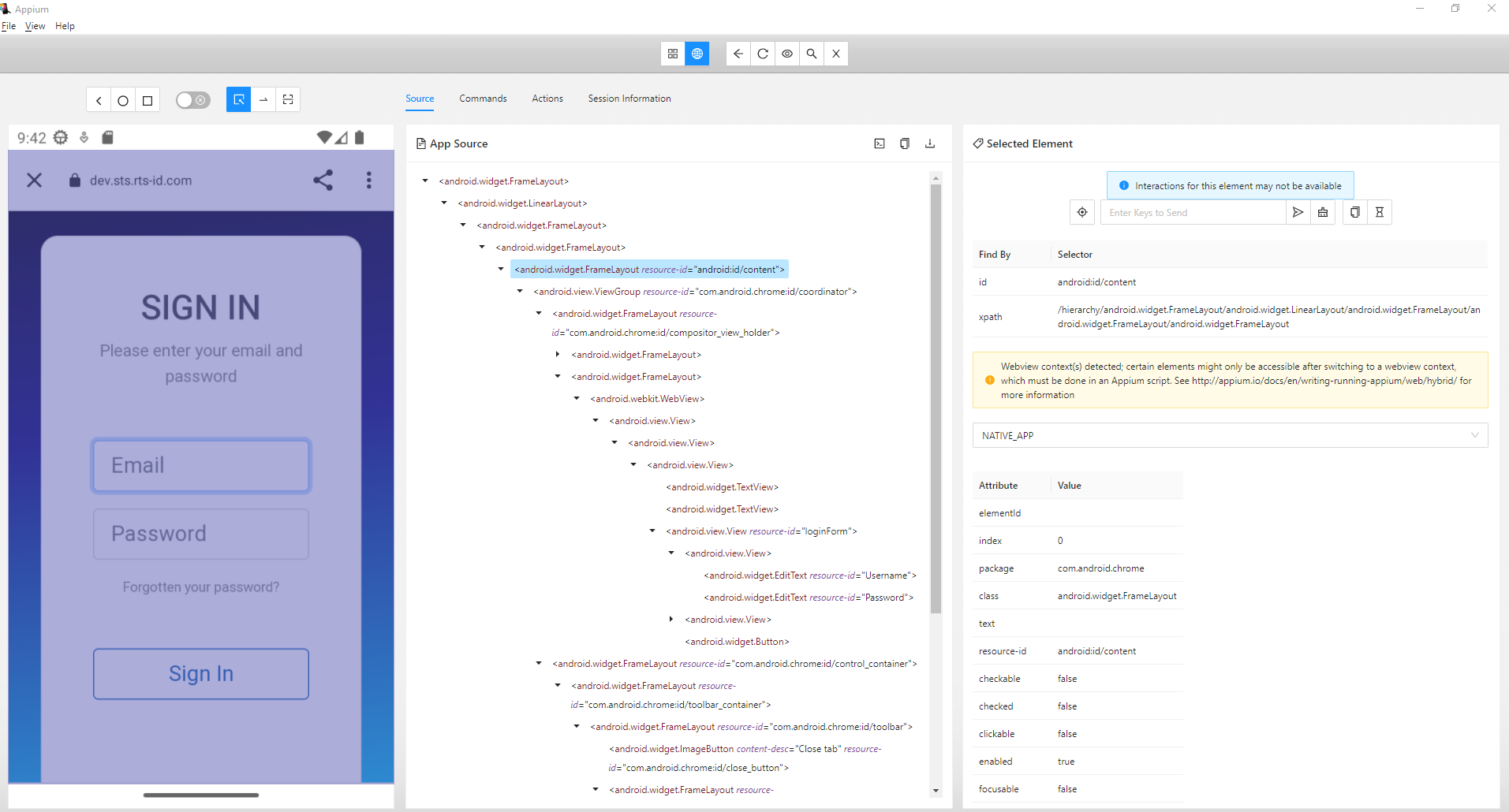
Task: Copy the app source XML to clipboard
Action: coord(905,143)
